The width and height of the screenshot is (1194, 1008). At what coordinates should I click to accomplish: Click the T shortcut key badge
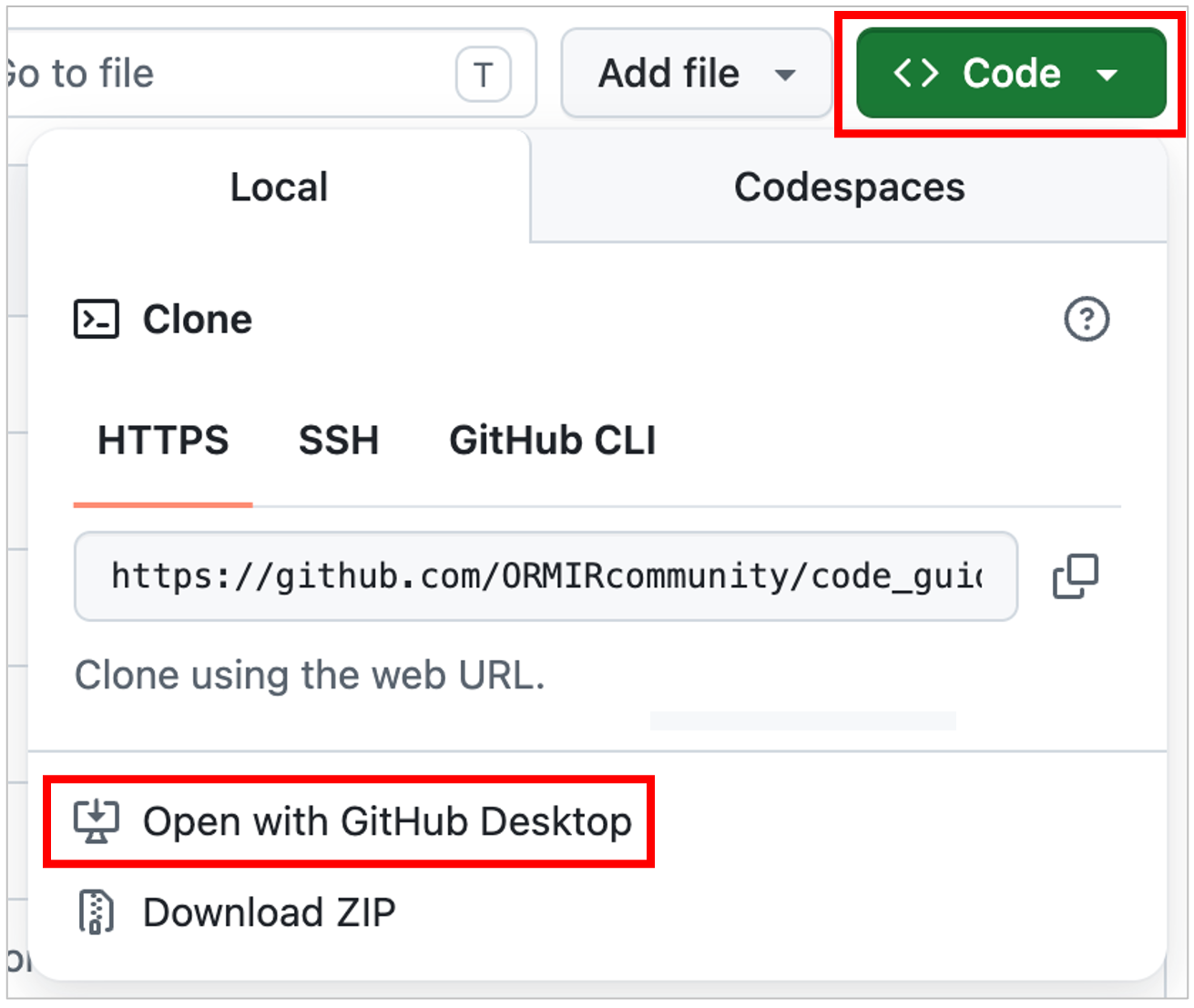[x=484, y=74]
